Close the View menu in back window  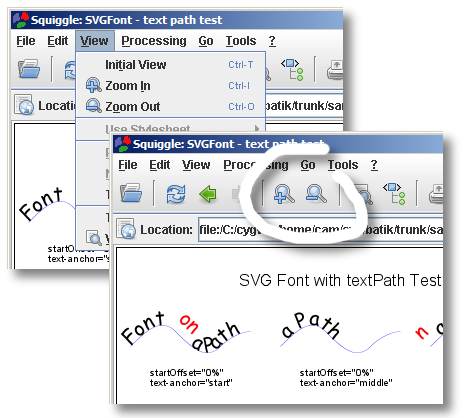[95, 41]
